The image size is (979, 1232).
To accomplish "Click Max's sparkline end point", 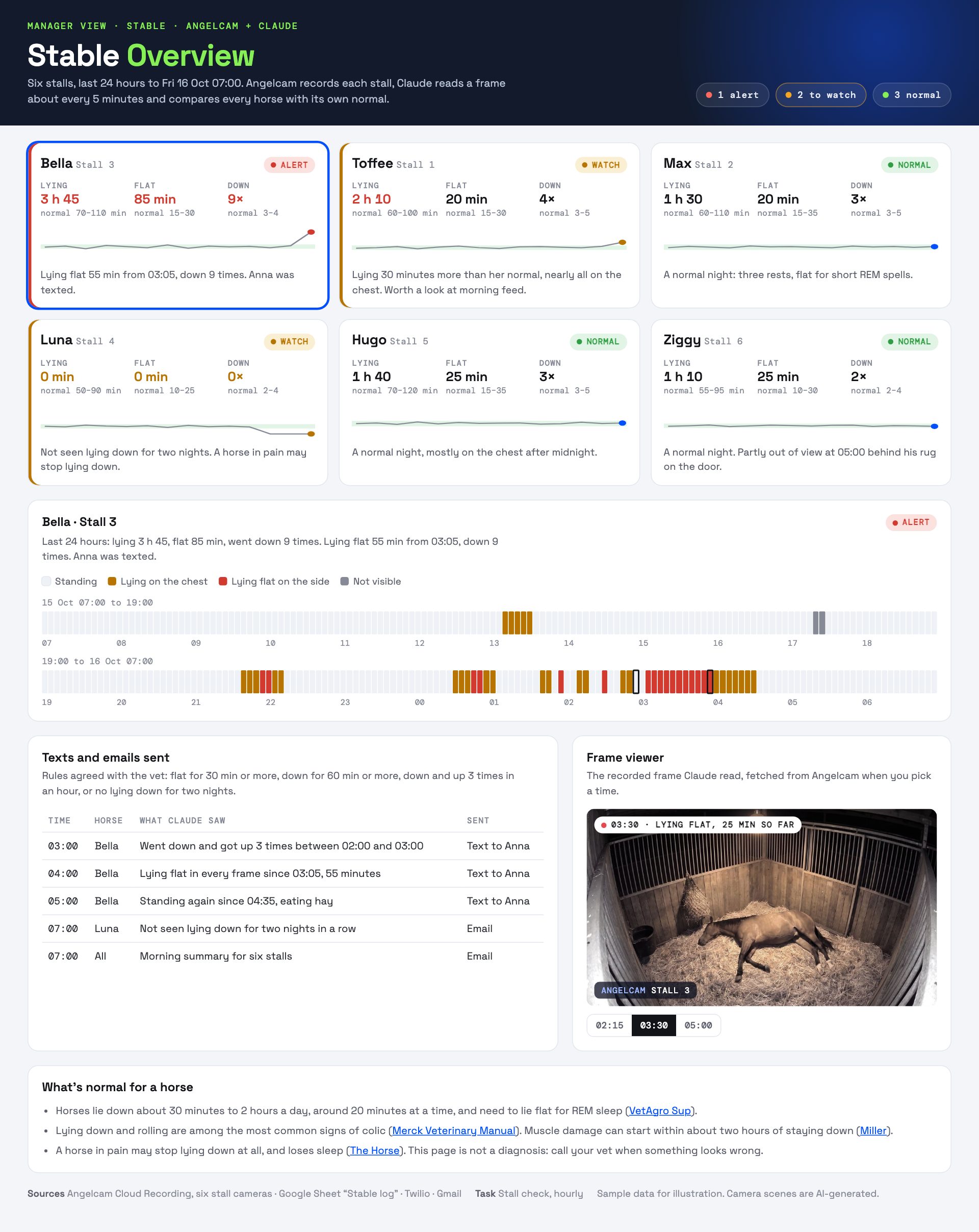I will point(935,247).
